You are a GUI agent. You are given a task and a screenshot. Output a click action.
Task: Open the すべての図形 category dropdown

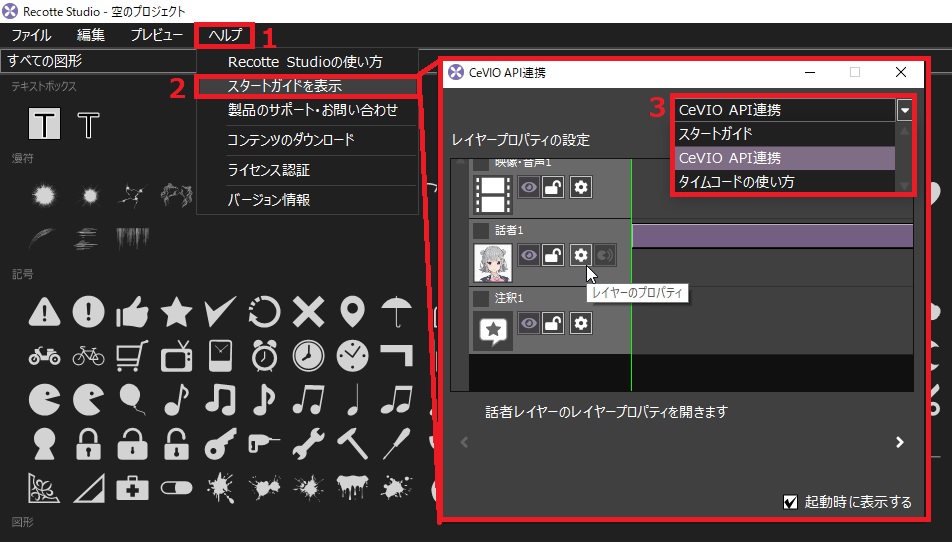tap(97, 61)
